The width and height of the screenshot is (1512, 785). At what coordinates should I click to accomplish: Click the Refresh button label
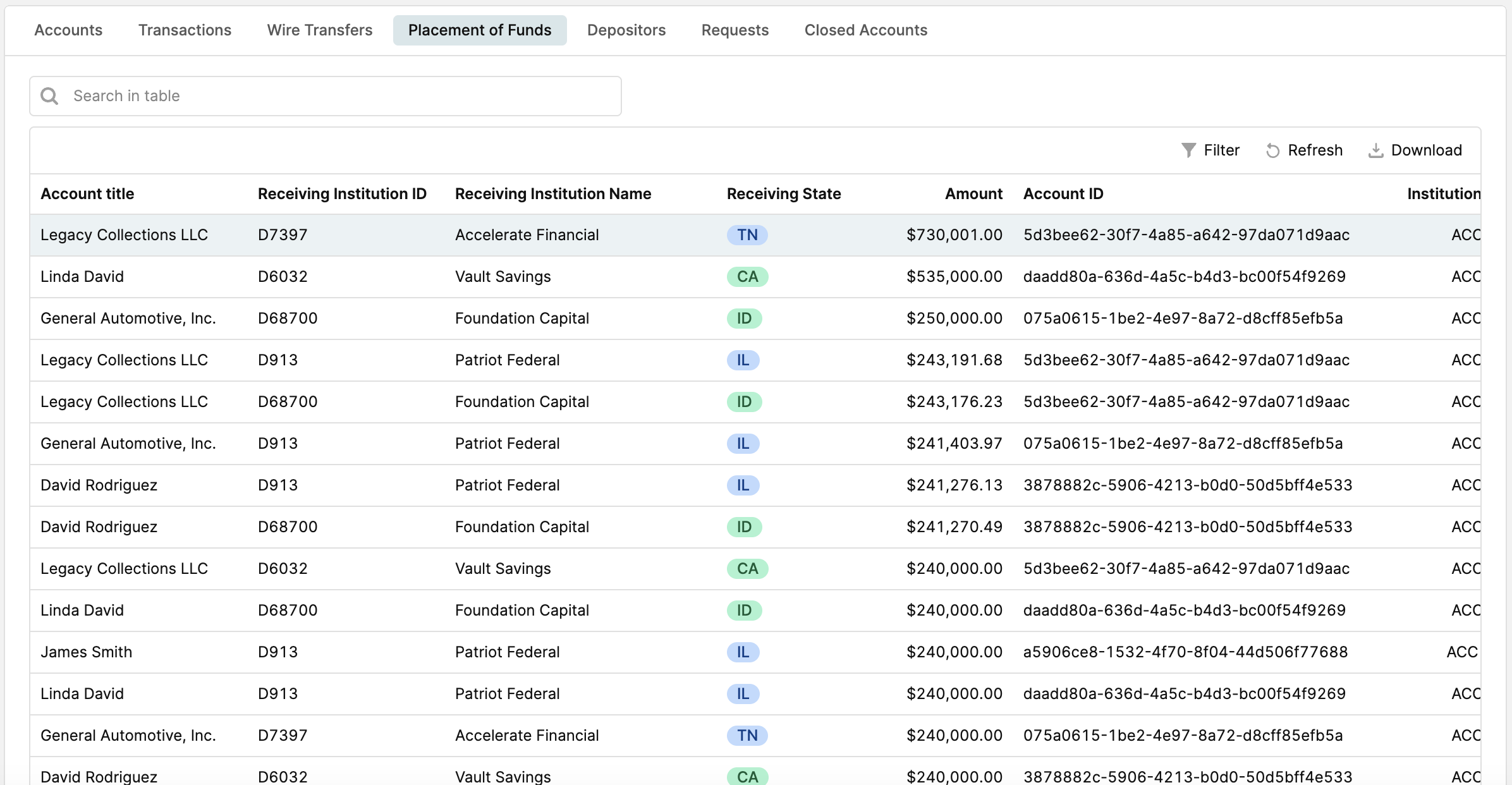click(1315, 150)
